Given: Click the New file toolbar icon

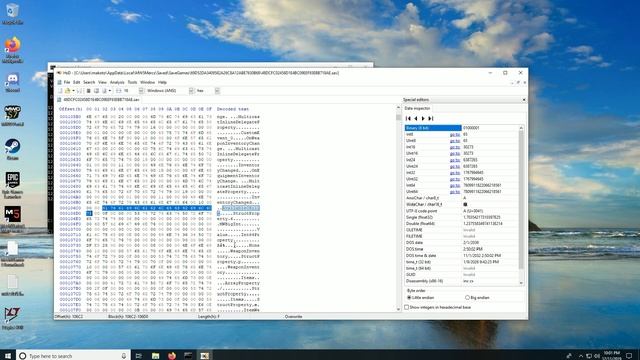Looking at the screenshot, I should (x=60, y=91).
